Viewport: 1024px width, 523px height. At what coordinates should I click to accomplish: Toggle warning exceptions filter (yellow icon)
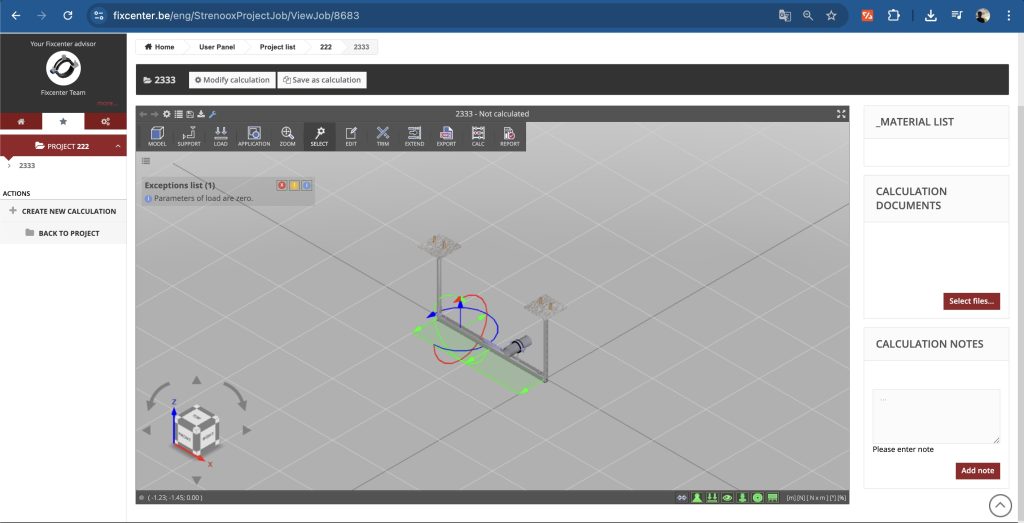[295, 185]
